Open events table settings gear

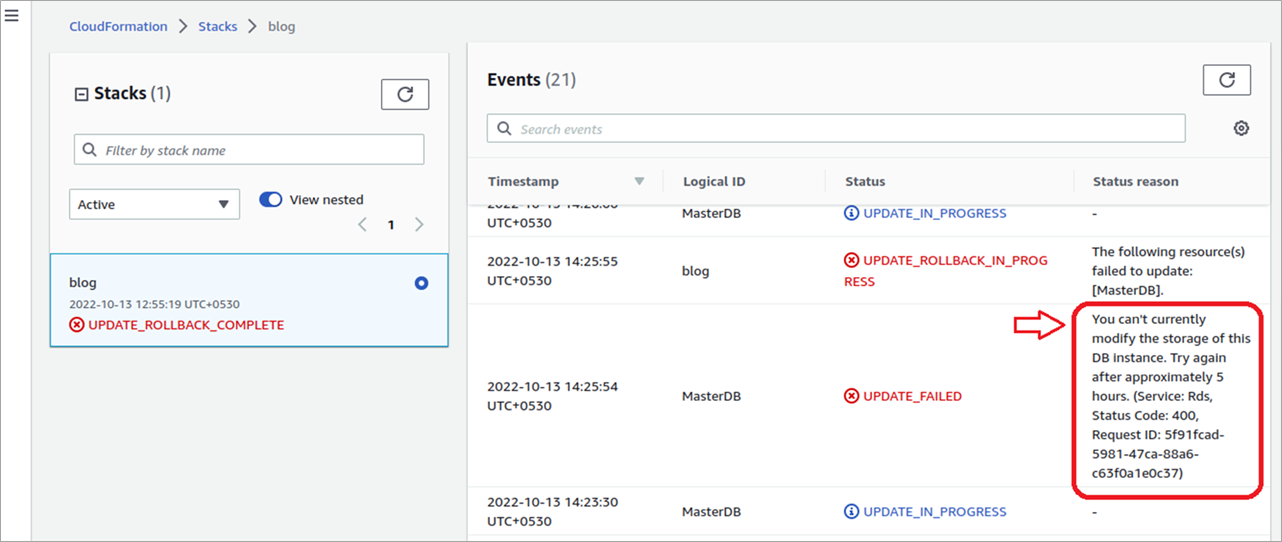(x=1241, y=128)
